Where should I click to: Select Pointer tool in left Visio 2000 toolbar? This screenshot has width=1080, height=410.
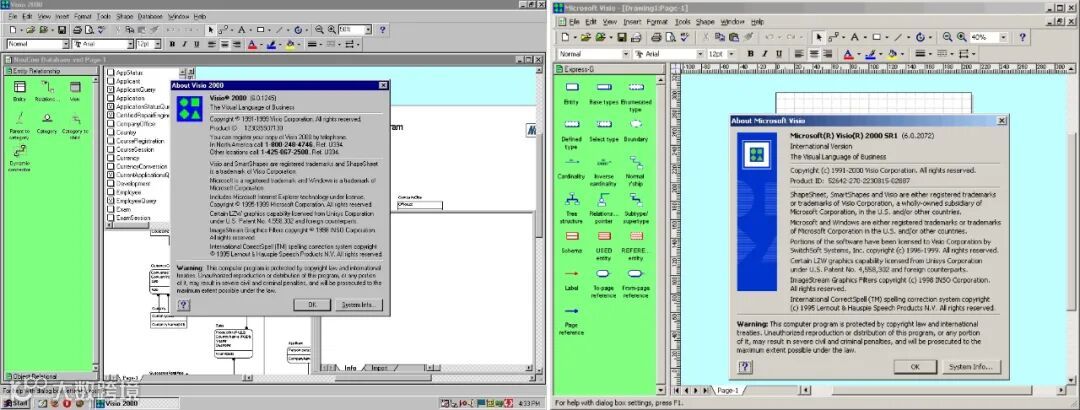(210, 30)
